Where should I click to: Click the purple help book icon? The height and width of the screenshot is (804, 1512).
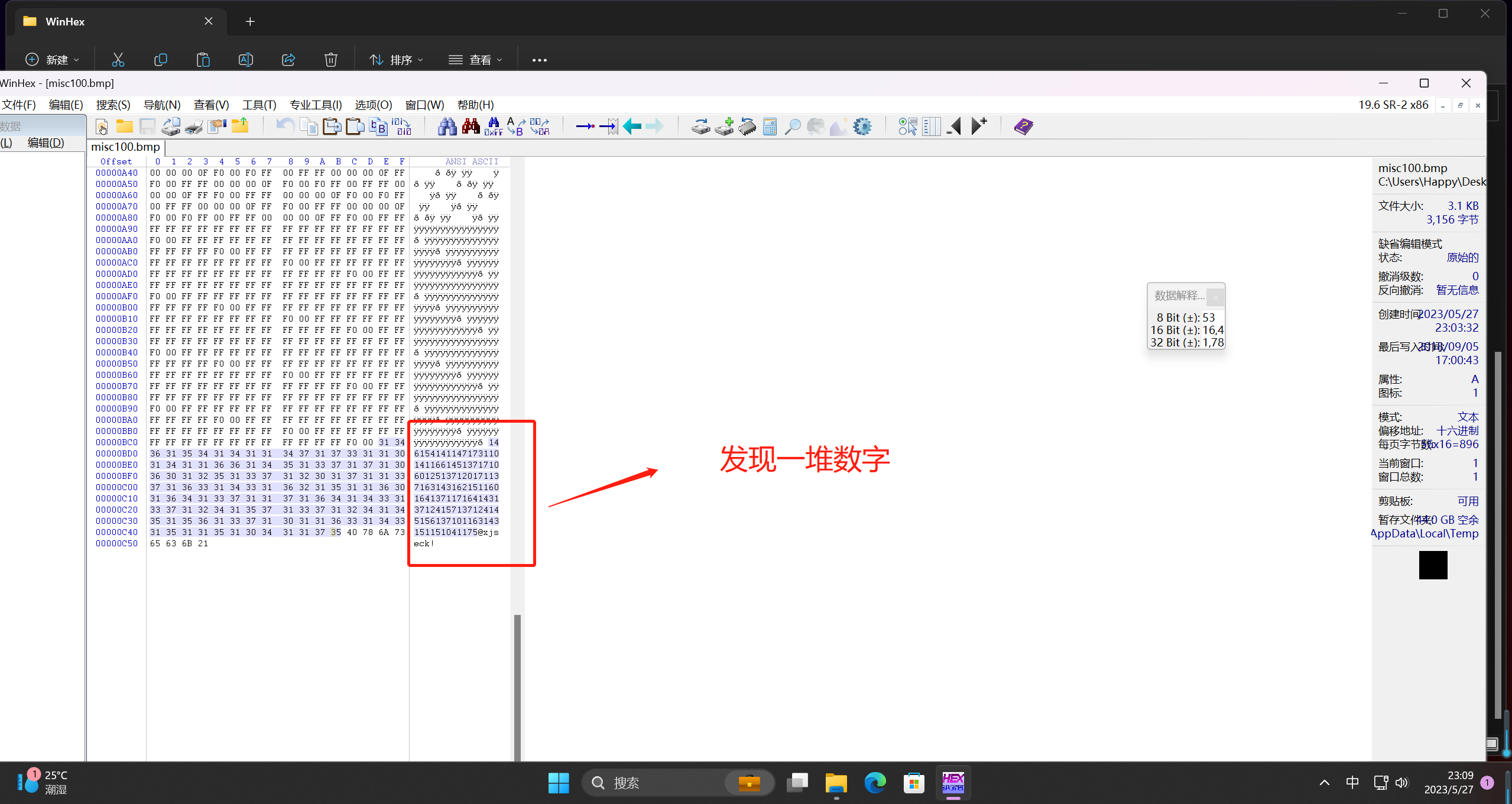click(x=1023, y=126)
